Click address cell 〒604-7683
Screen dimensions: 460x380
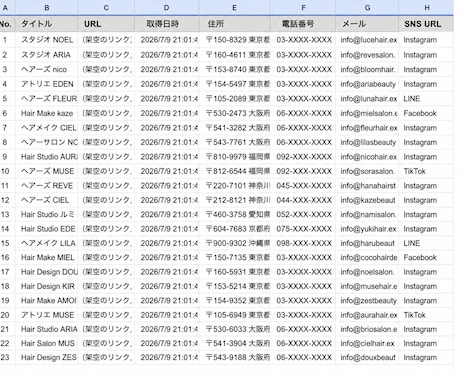click(234, 229)
